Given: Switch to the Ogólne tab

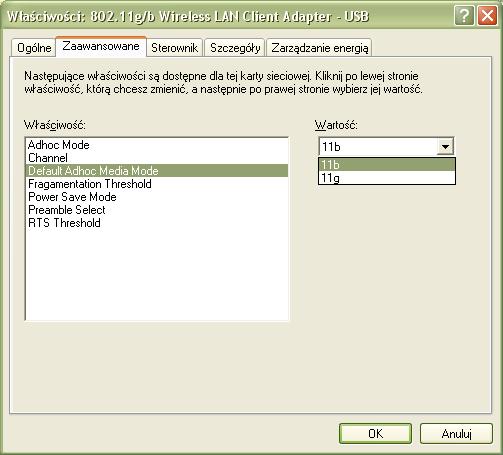Looking at the screenshot, I should pyautogui.click(x=34, y=48).
